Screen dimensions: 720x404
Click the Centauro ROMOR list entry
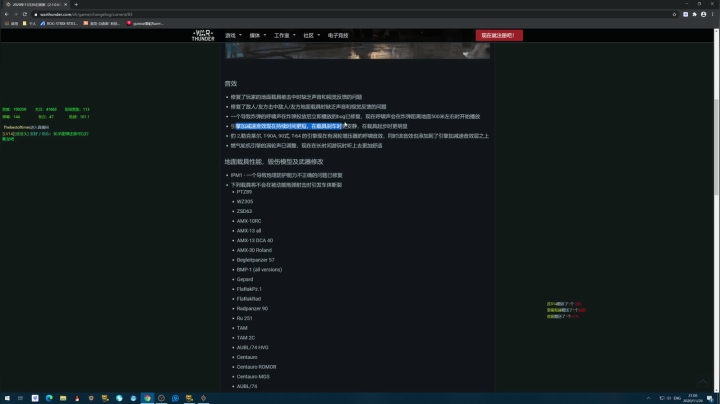tap(256, 367)
